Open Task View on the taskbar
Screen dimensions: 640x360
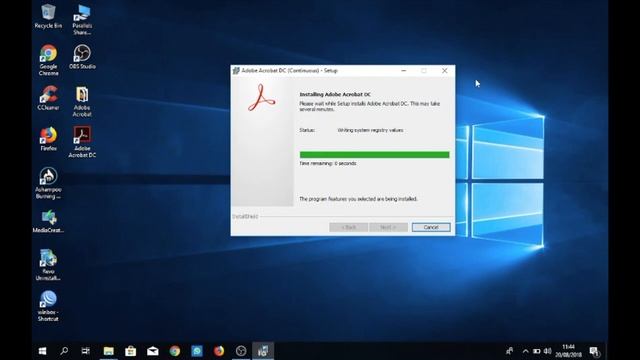(x=86, y=351)
